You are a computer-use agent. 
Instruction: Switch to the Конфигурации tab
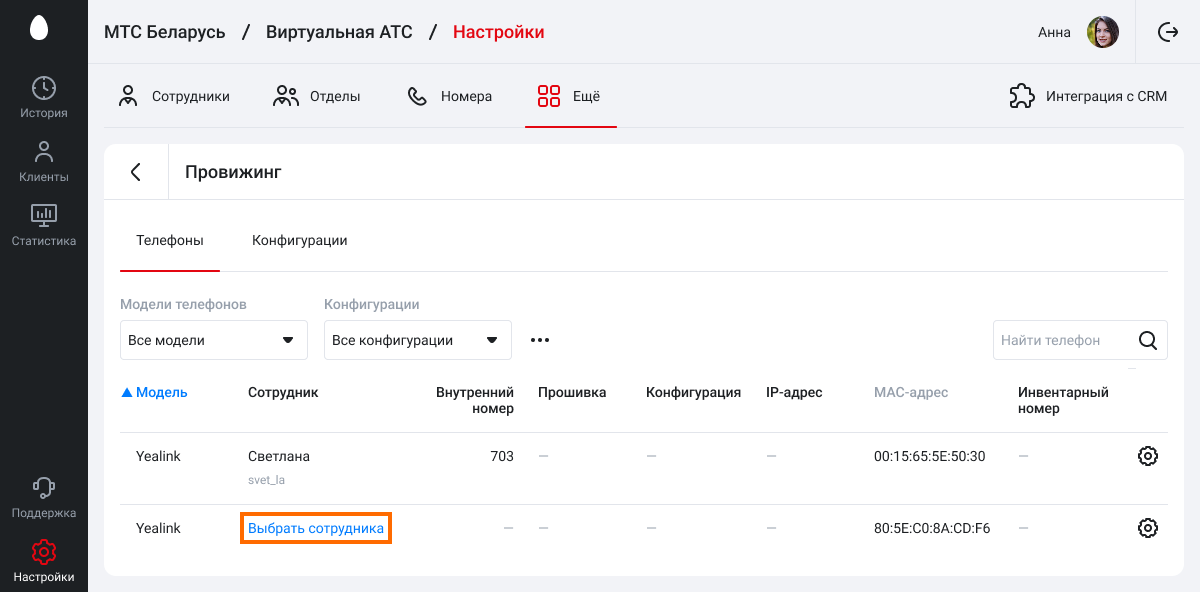tap(300, 240)
